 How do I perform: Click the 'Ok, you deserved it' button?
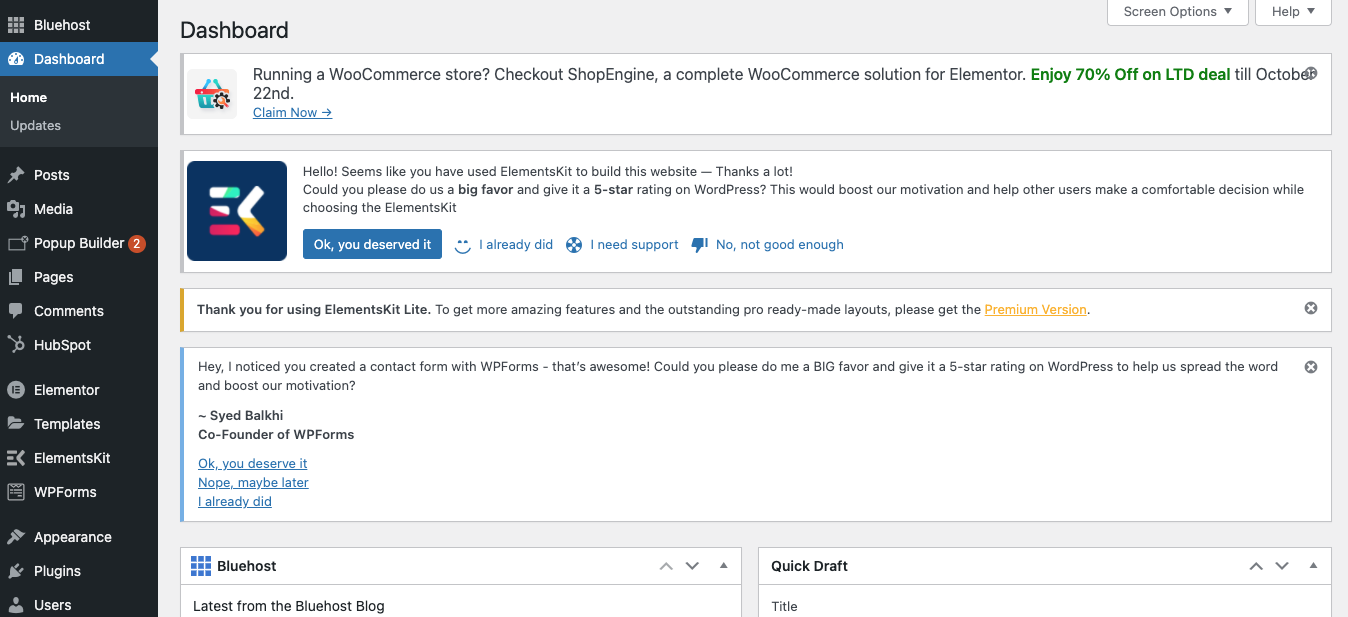[371, 243]
